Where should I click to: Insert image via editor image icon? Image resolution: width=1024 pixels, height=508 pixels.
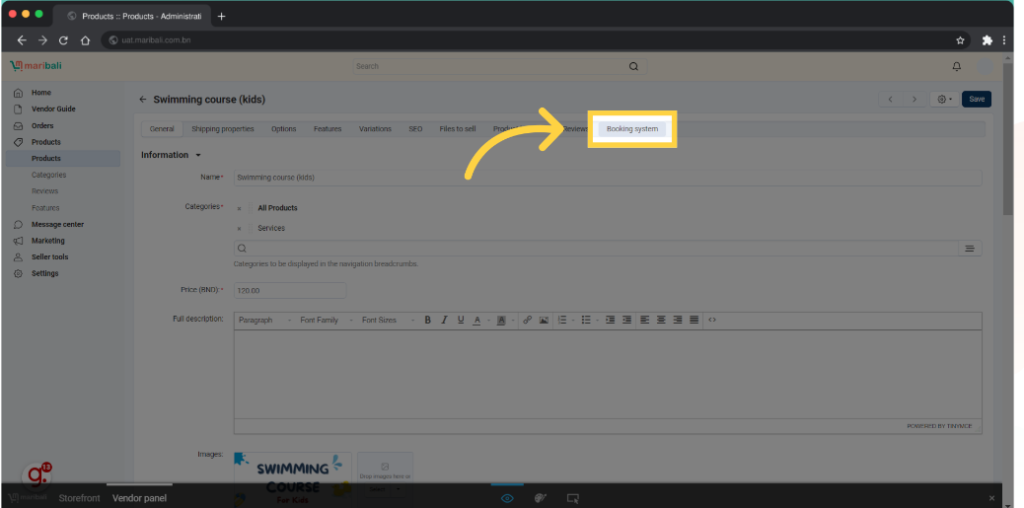click(x=543, y=320)
